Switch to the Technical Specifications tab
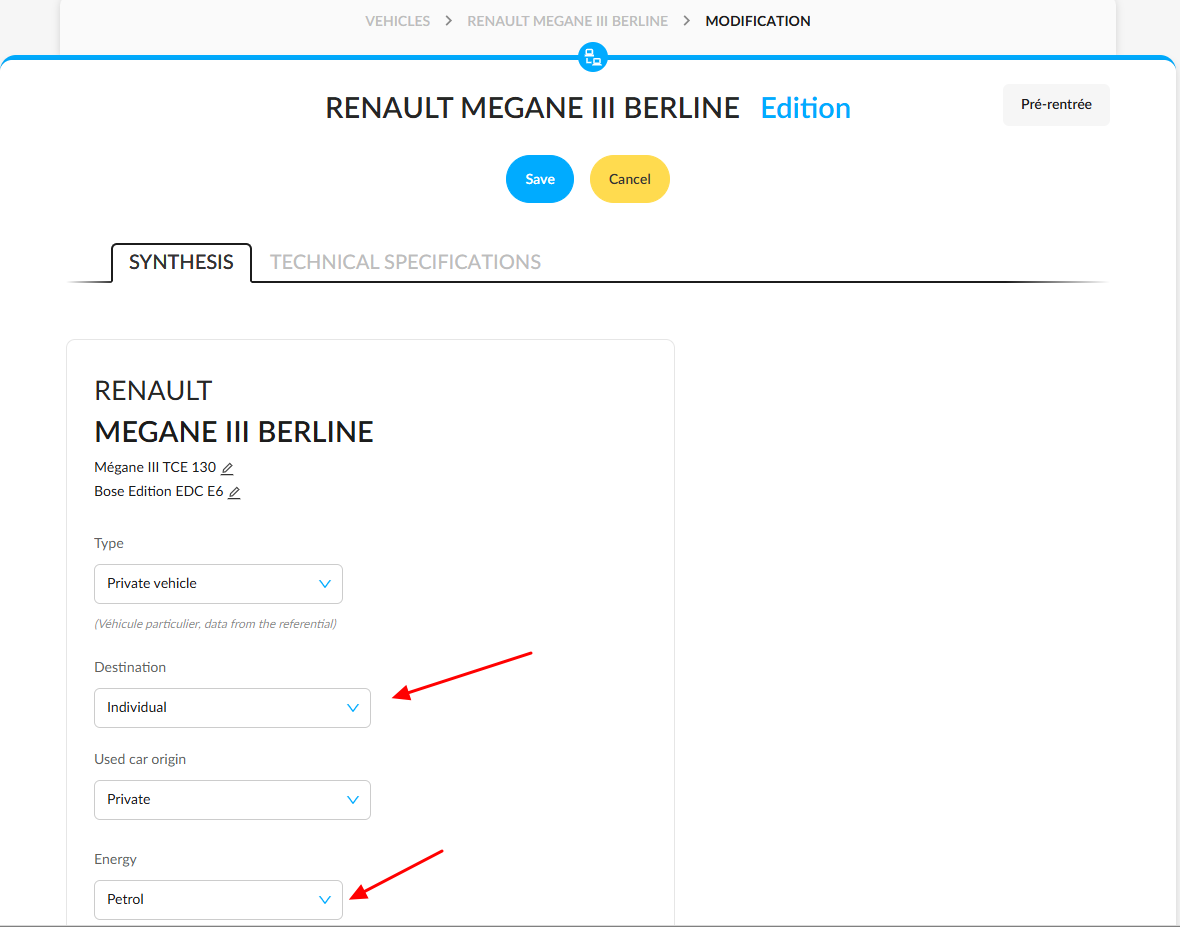 tap(405, 262)
